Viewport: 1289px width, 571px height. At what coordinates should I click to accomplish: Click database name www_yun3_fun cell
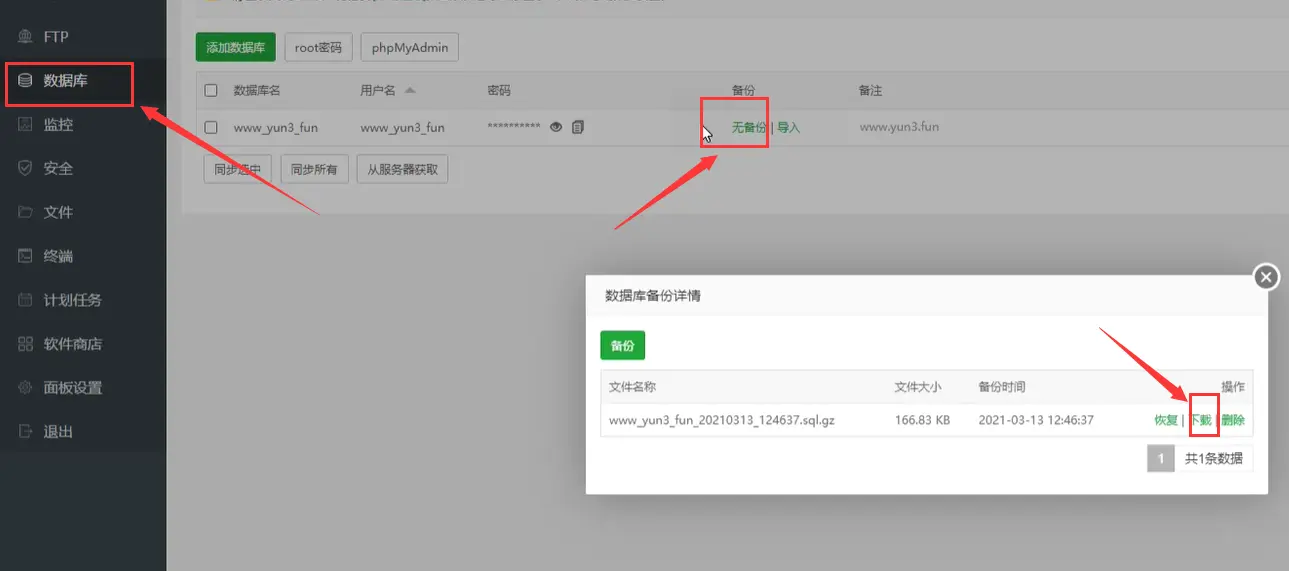click(x=276, y=127)
